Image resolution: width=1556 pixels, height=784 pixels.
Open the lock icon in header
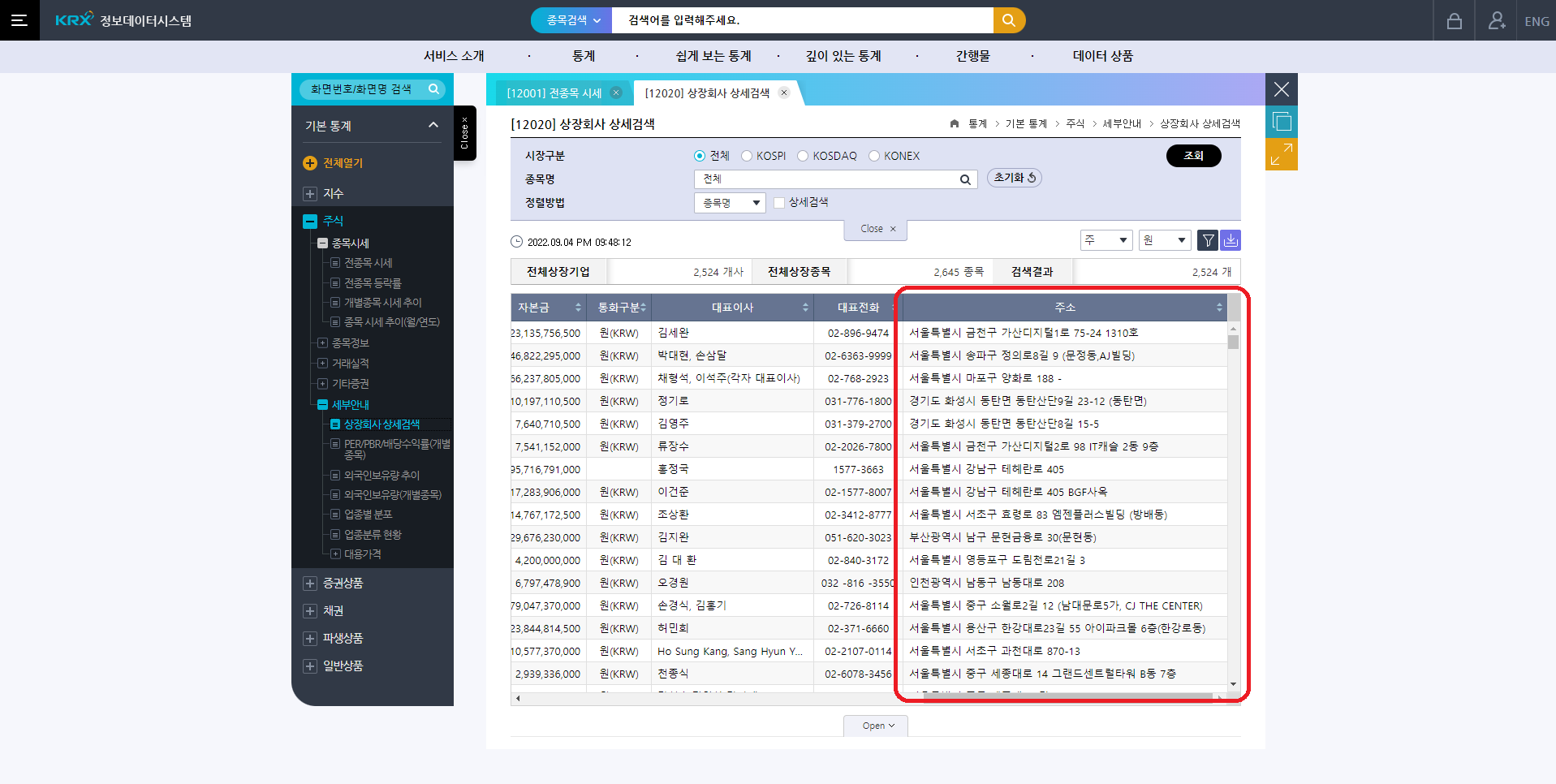pos(1454,21)
